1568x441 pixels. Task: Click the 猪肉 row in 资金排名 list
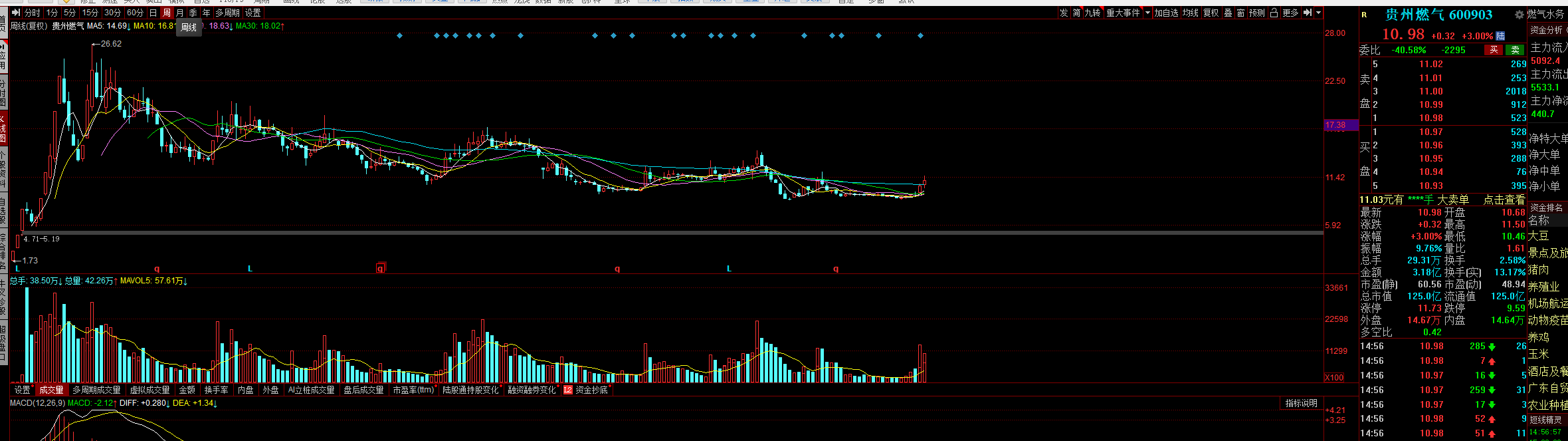pos(1539,269)
